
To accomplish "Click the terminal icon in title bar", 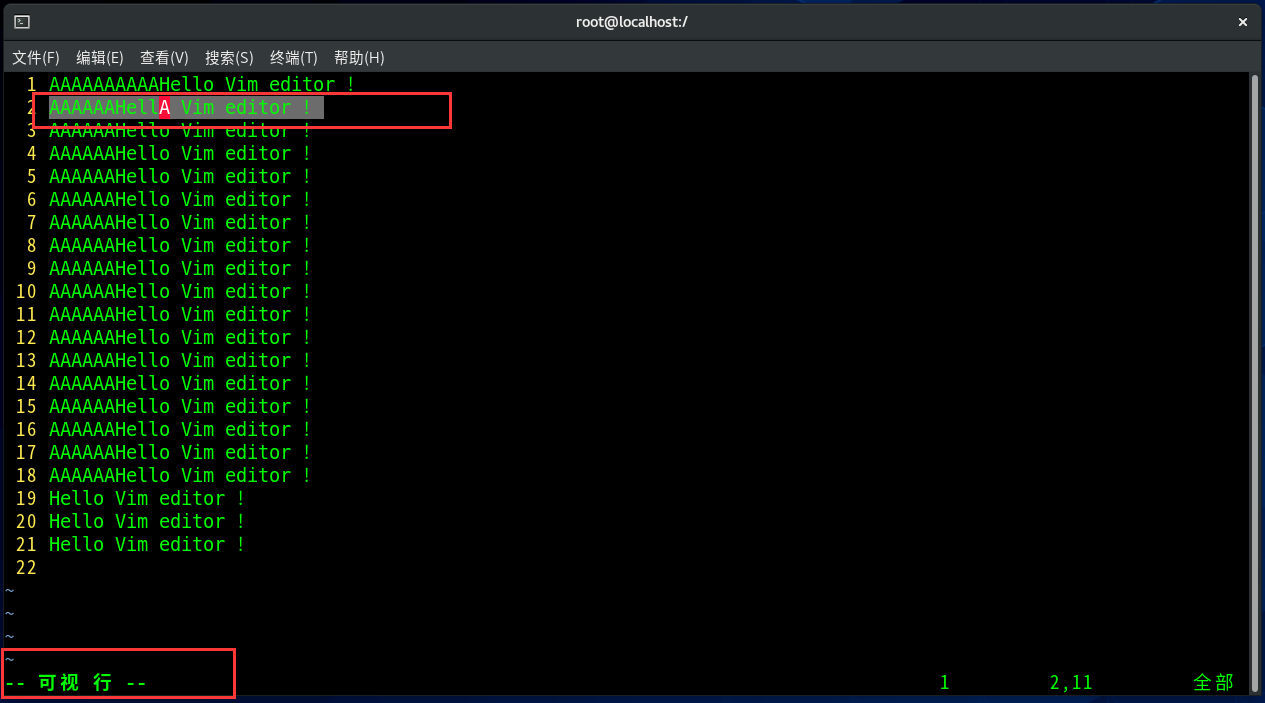I will point(22,21).
